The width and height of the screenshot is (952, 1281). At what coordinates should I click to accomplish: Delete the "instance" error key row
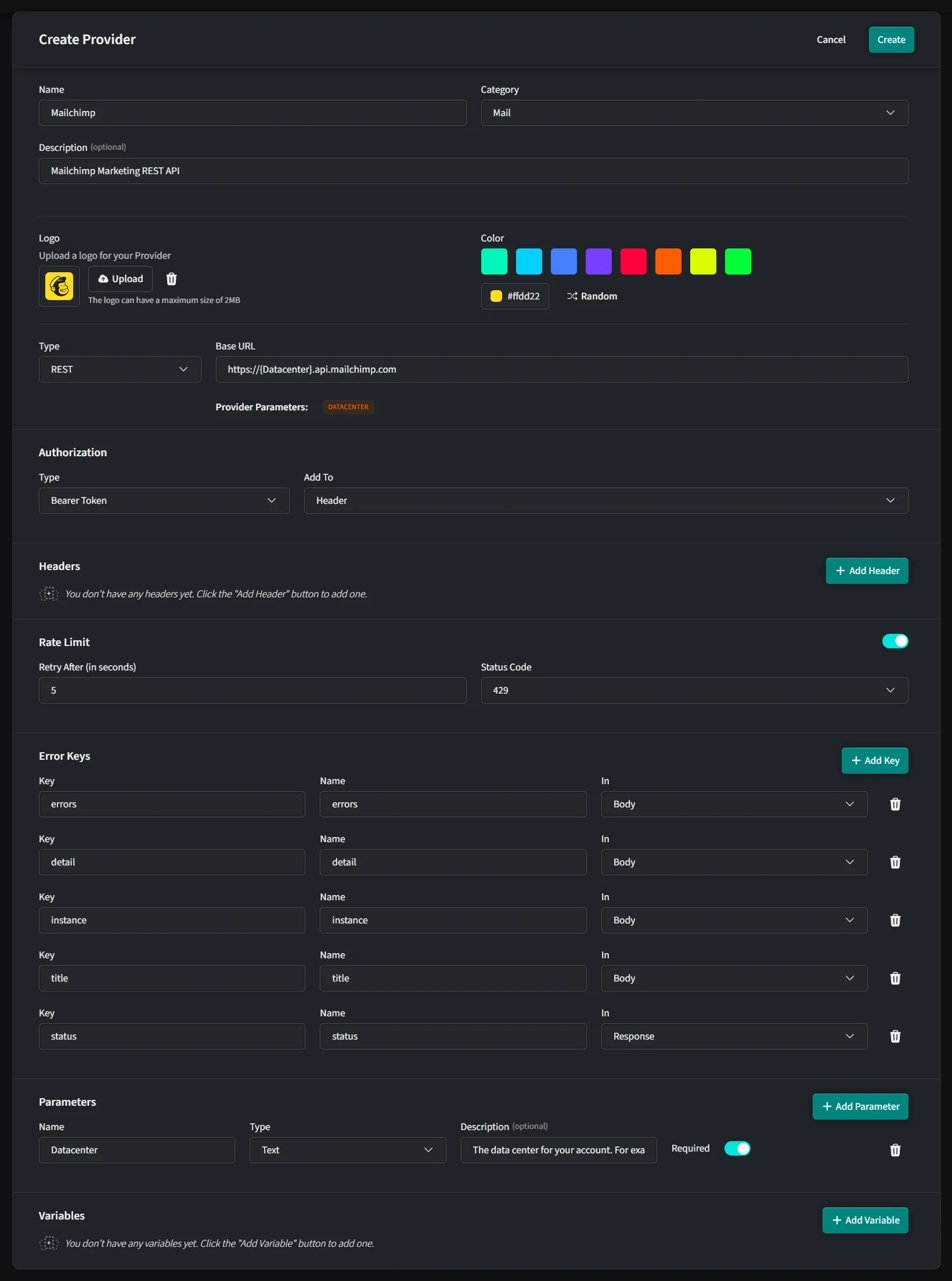(895, 921)
